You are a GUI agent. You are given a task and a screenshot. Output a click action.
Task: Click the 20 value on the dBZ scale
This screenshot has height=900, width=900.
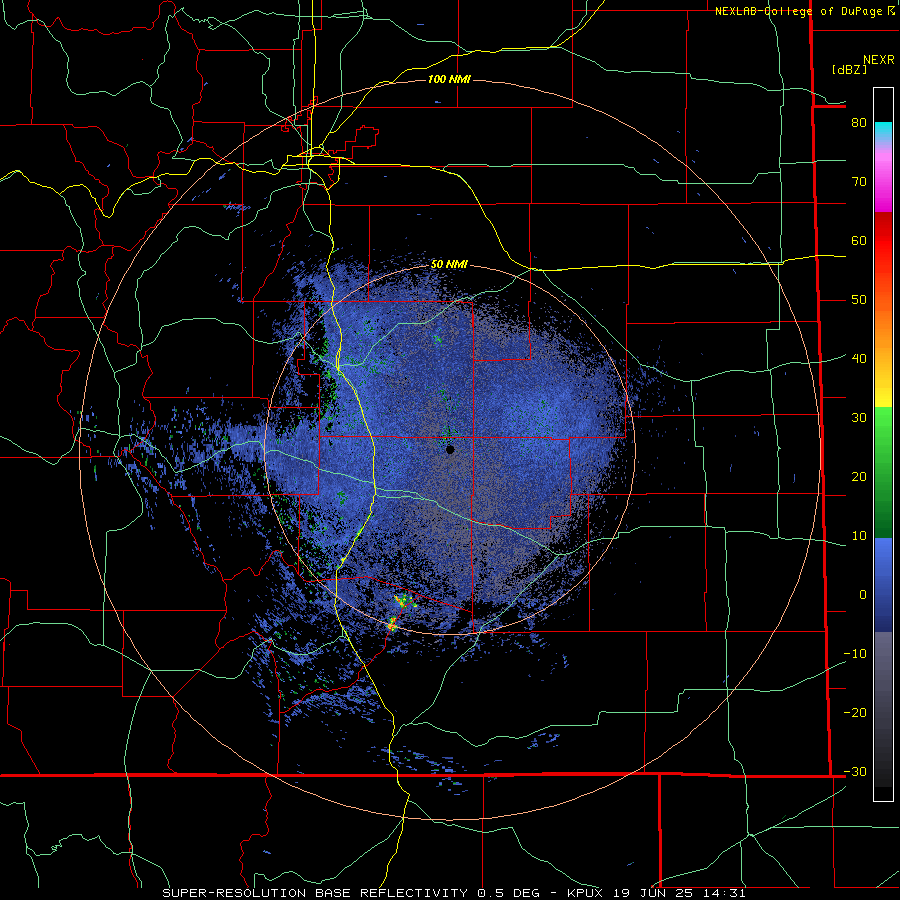[859, 476]
